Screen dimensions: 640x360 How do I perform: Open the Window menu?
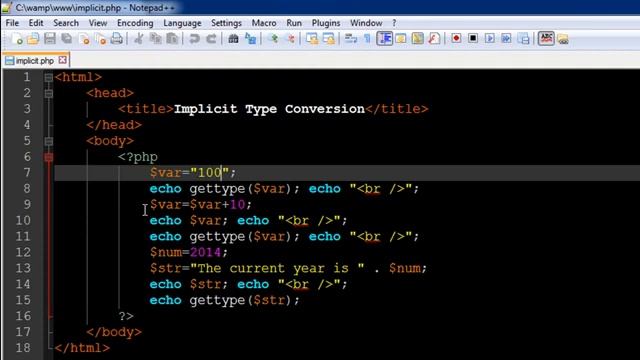click(366, 23)
